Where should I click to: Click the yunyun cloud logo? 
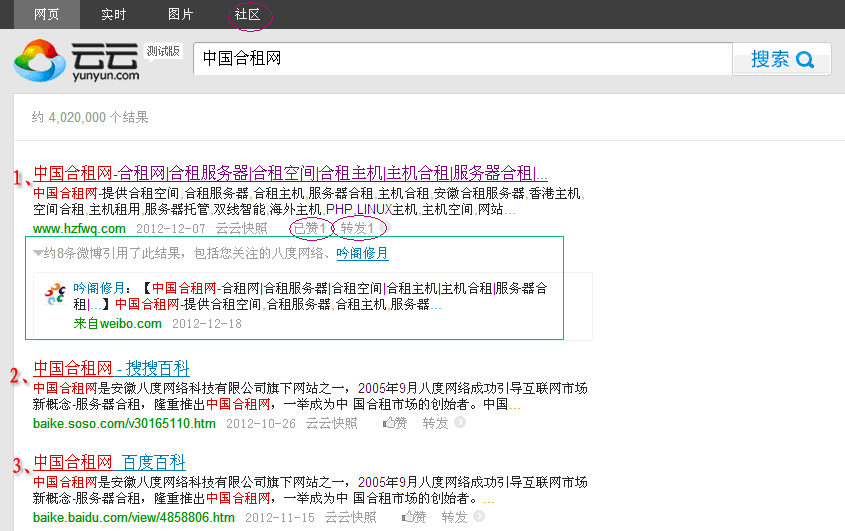[77, 60]
